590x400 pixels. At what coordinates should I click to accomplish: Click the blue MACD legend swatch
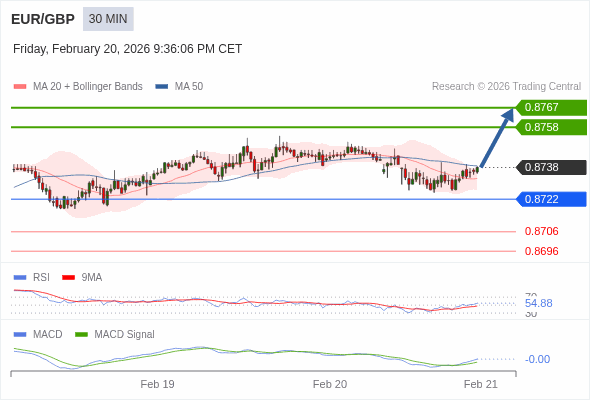(20, 335)
